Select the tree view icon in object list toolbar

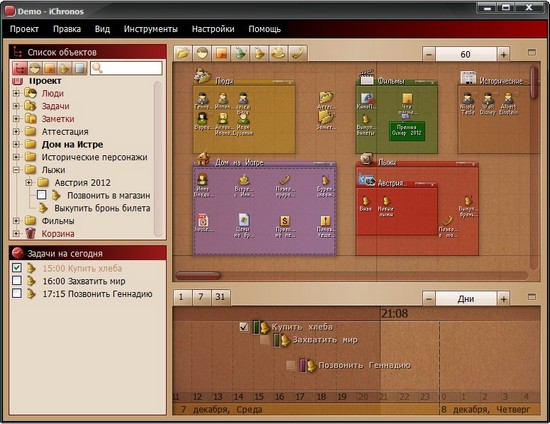(x=20, y=68)
